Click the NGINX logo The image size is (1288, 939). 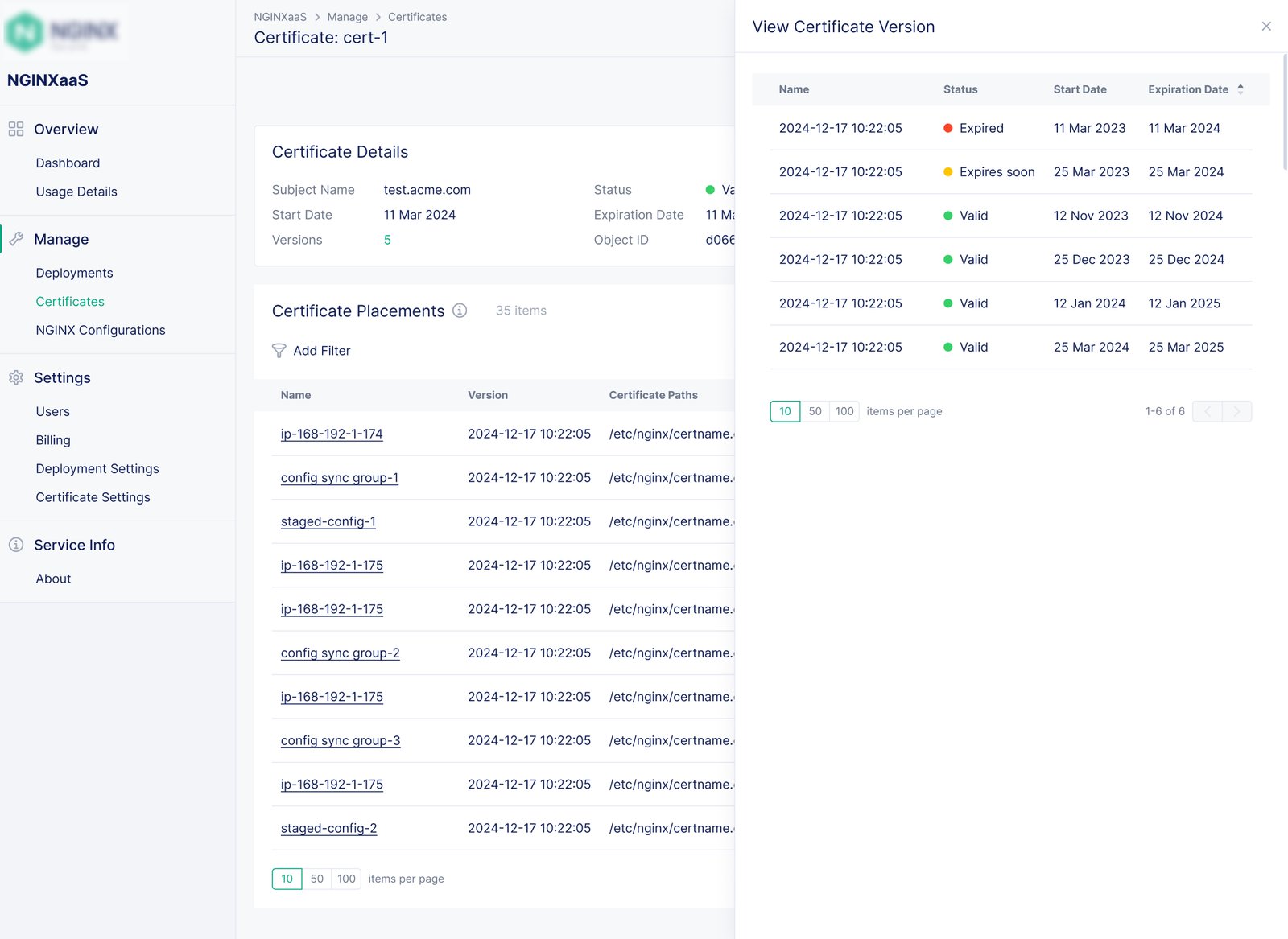(x=63, y=31)
